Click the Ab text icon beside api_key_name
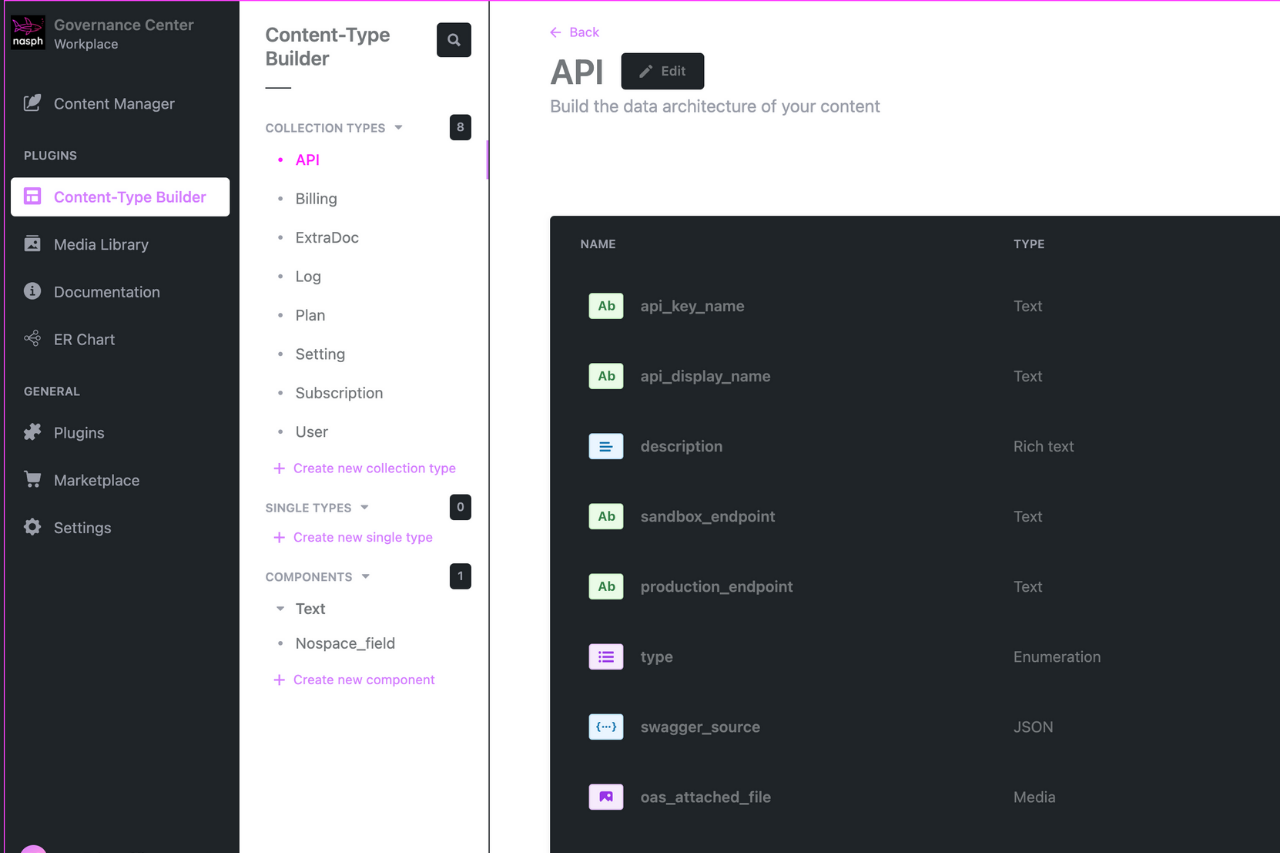The image size is (1280, 853). pyautogui.click(x=606, y=306)
